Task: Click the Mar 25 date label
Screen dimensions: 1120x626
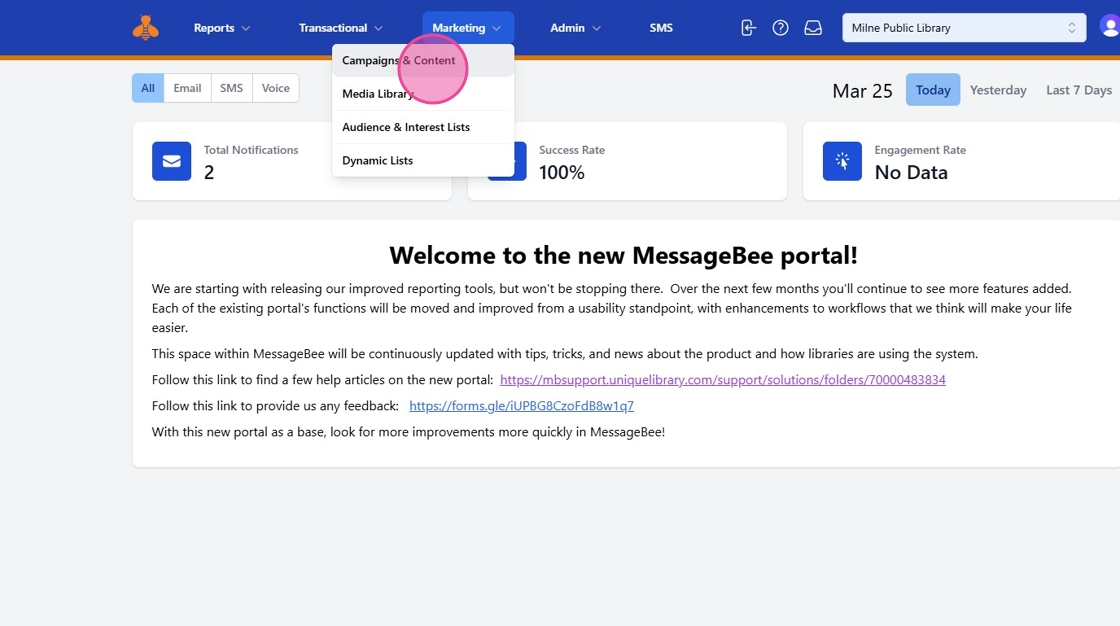Action: pos(862,91)
